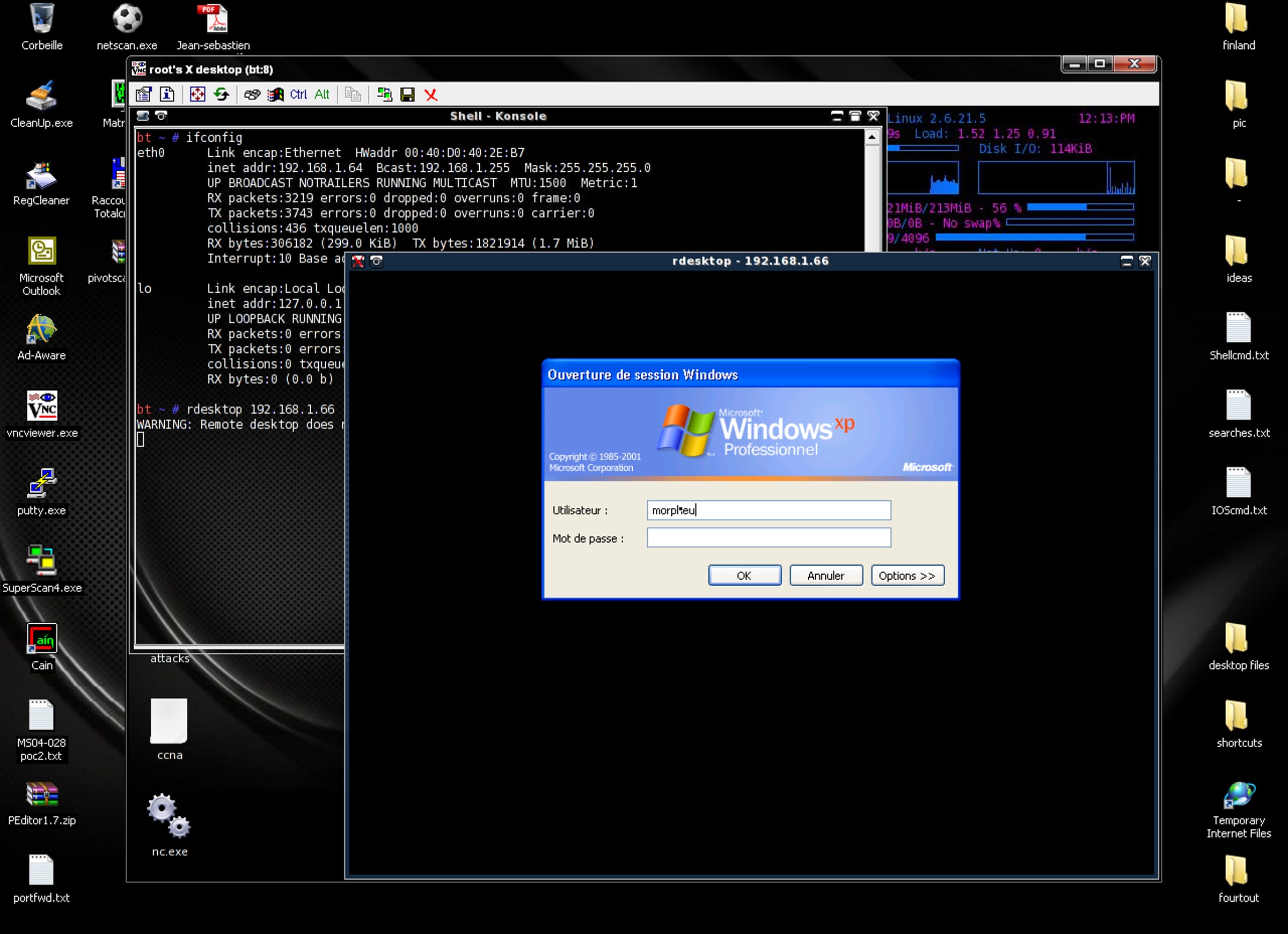Select PEditor1.7.zip archive icon
This screenshot has height=934, width=1288.
42,804
